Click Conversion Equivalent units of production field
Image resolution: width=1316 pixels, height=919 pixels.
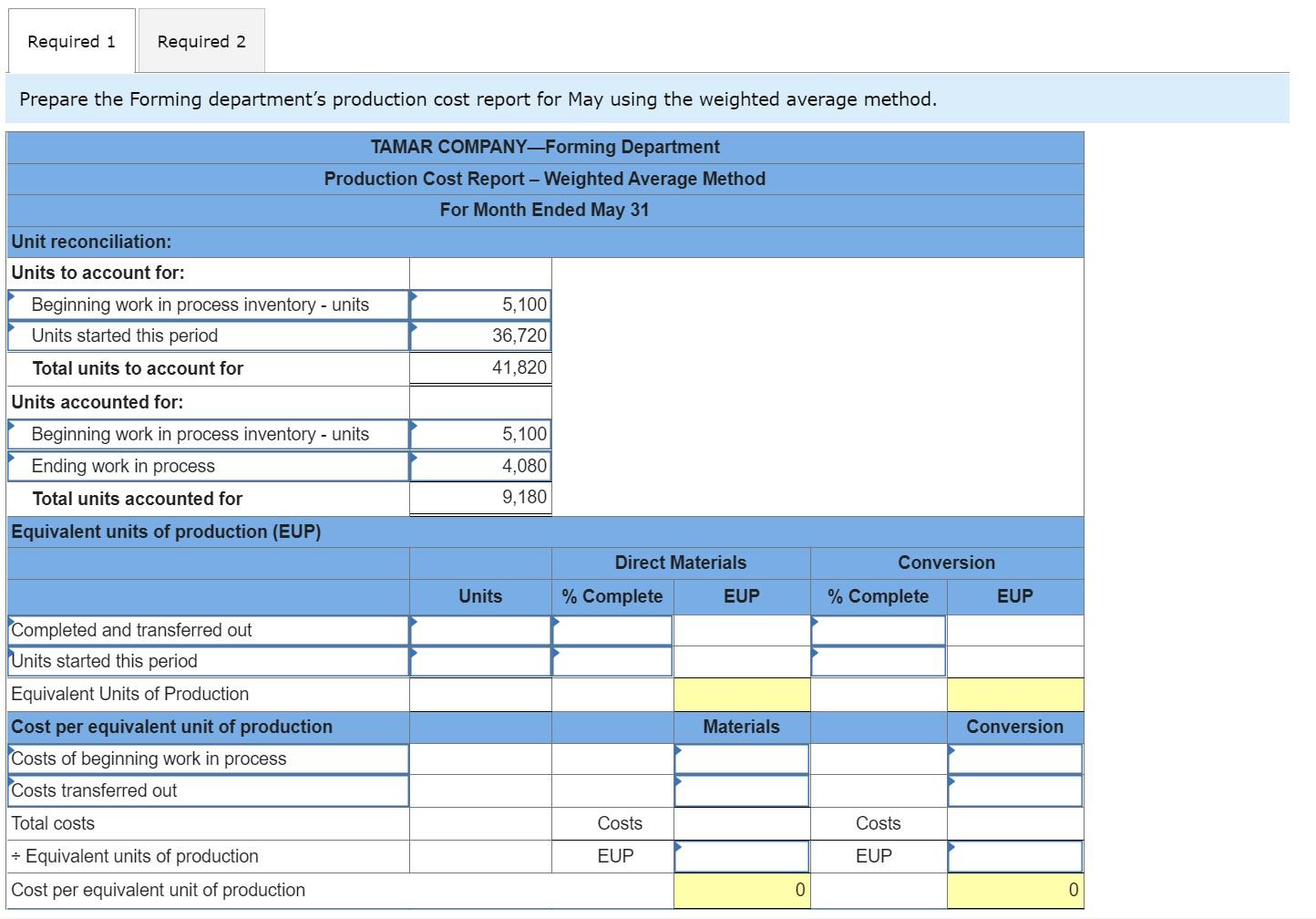(x=1015, y=856)
